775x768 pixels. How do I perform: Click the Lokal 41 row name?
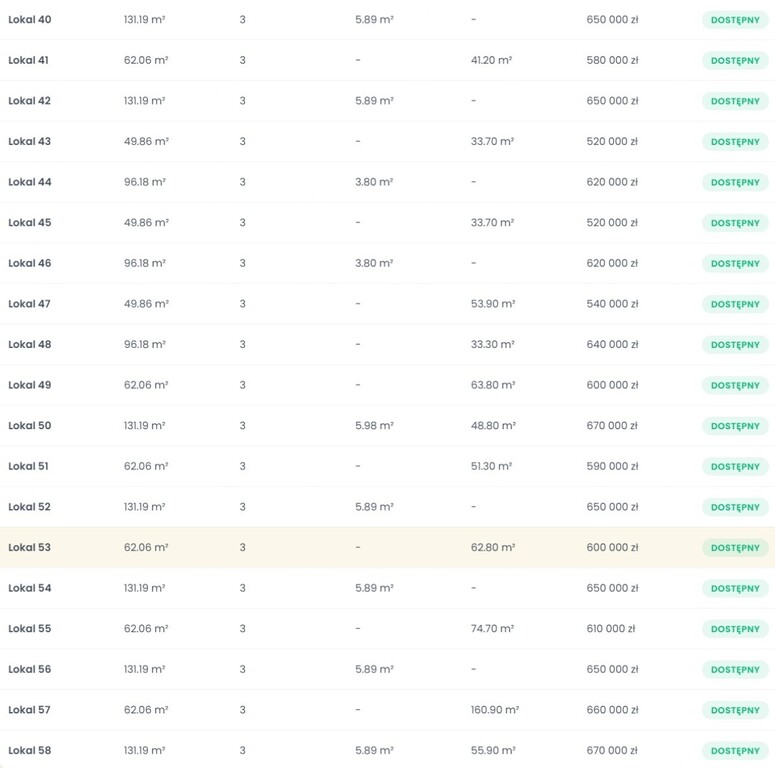(29, 60)
